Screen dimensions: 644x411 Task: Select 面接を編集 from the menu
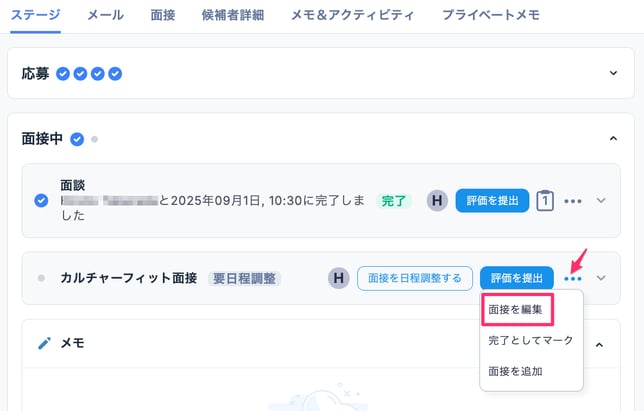(x=516, y=310)
